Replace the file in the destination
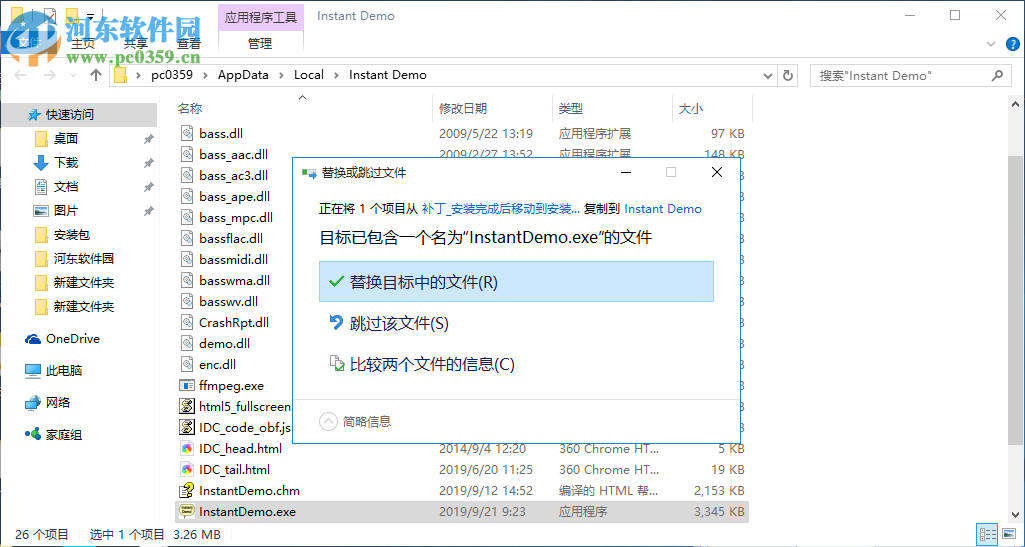 [516, 282]
